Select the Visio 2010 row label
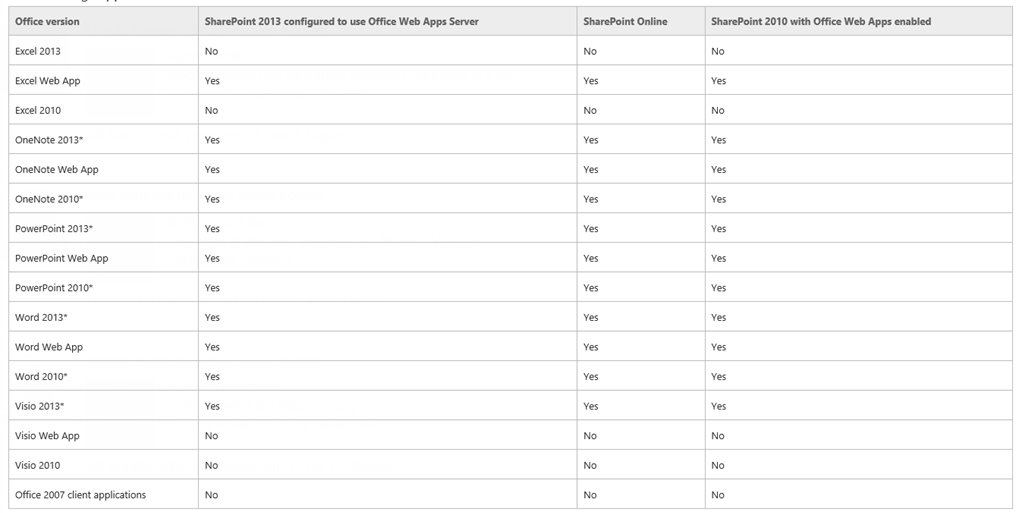1016x513 pixels. [x=38, y=465]
